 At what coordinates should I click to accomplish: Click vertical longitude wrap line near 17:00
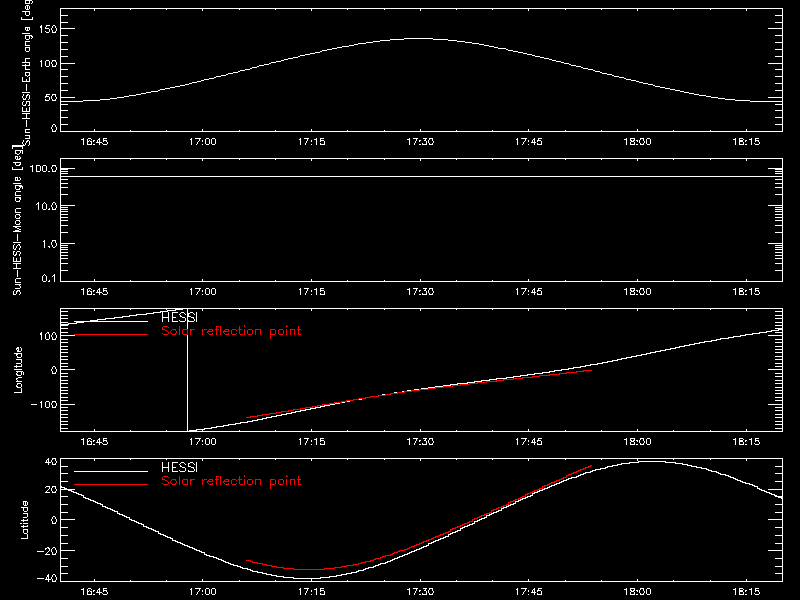(187, 370)
